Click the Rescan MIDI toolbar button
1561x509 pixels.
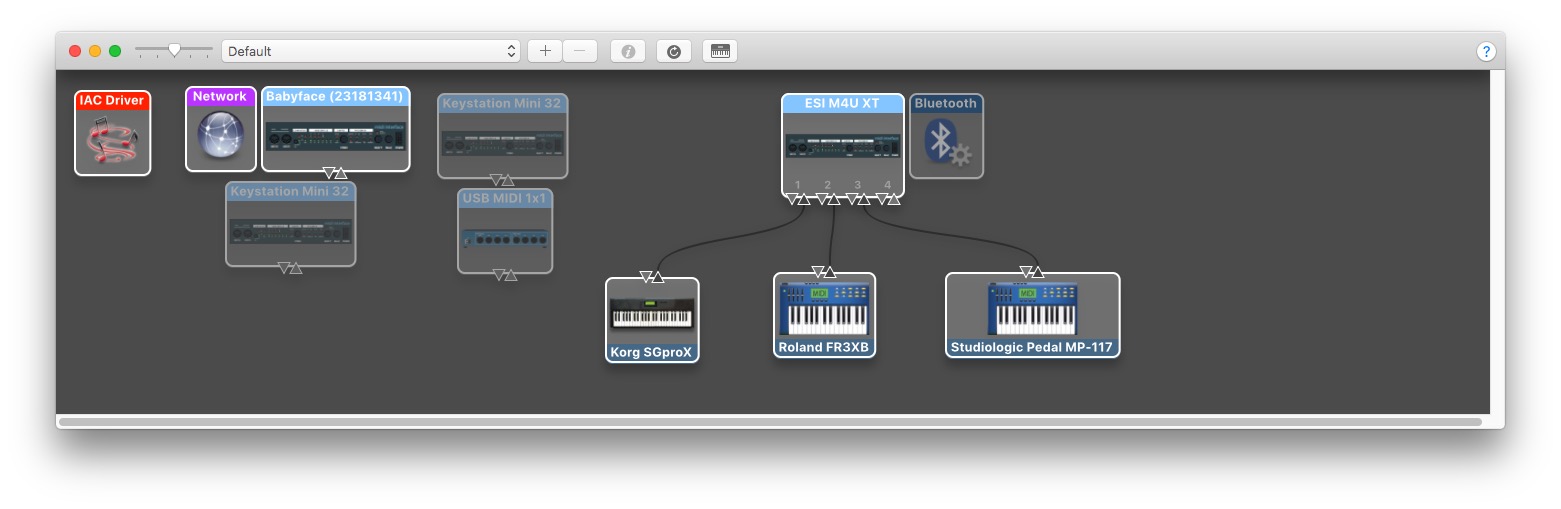674,51
